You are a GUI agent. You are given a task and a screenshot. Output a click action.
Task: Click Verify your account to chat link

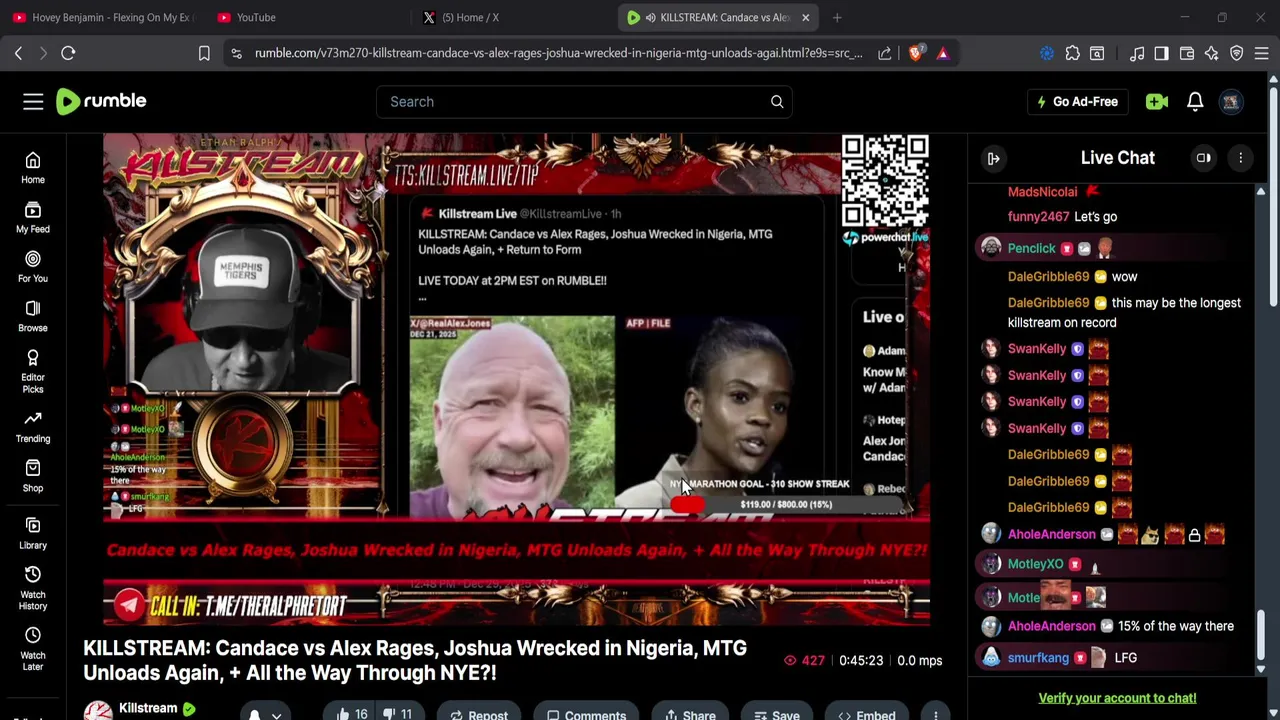click(x=1117, y=698)
